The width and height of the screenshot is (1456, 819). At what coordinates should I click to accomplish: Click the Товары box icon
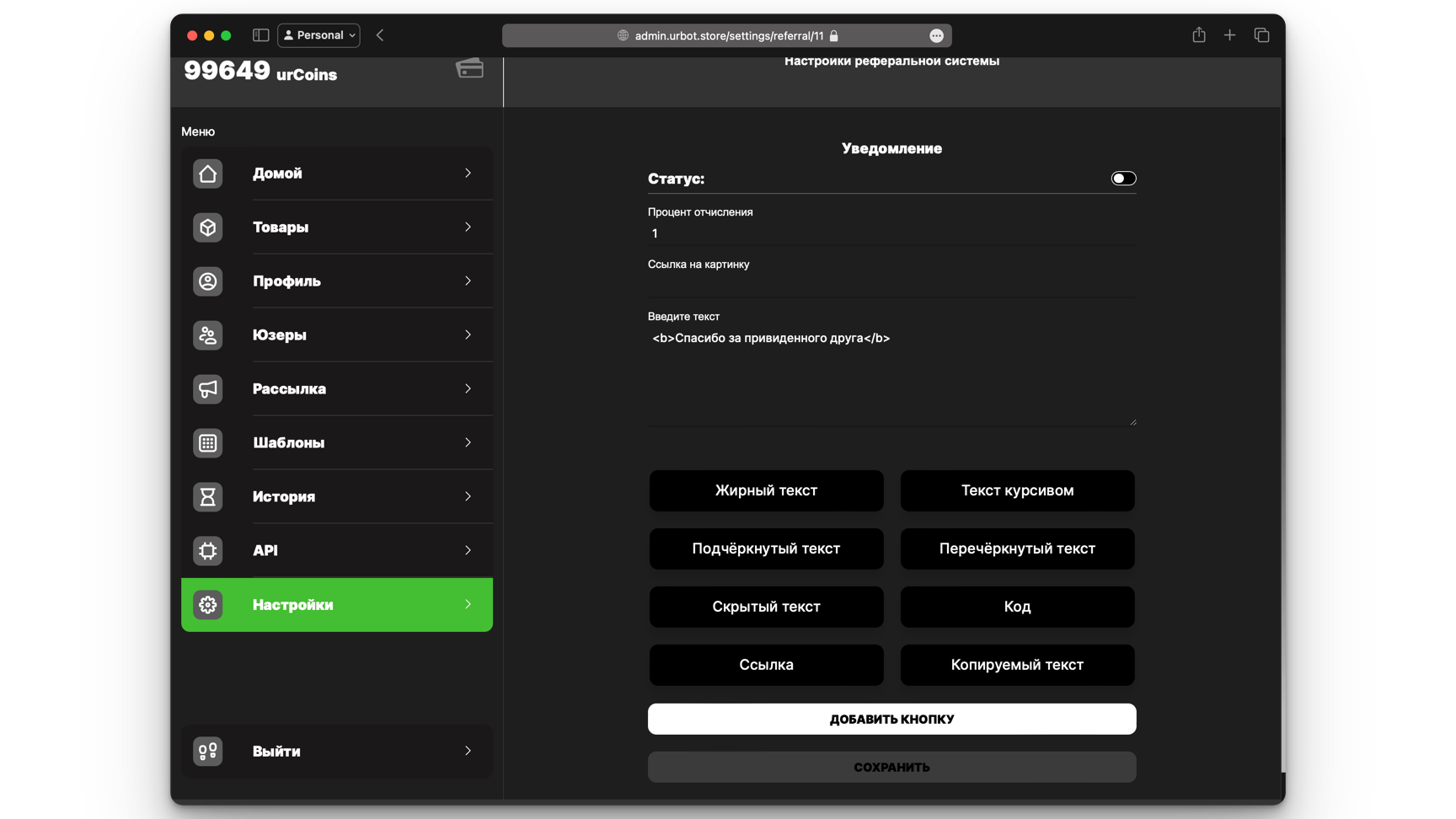coord(207,227)
